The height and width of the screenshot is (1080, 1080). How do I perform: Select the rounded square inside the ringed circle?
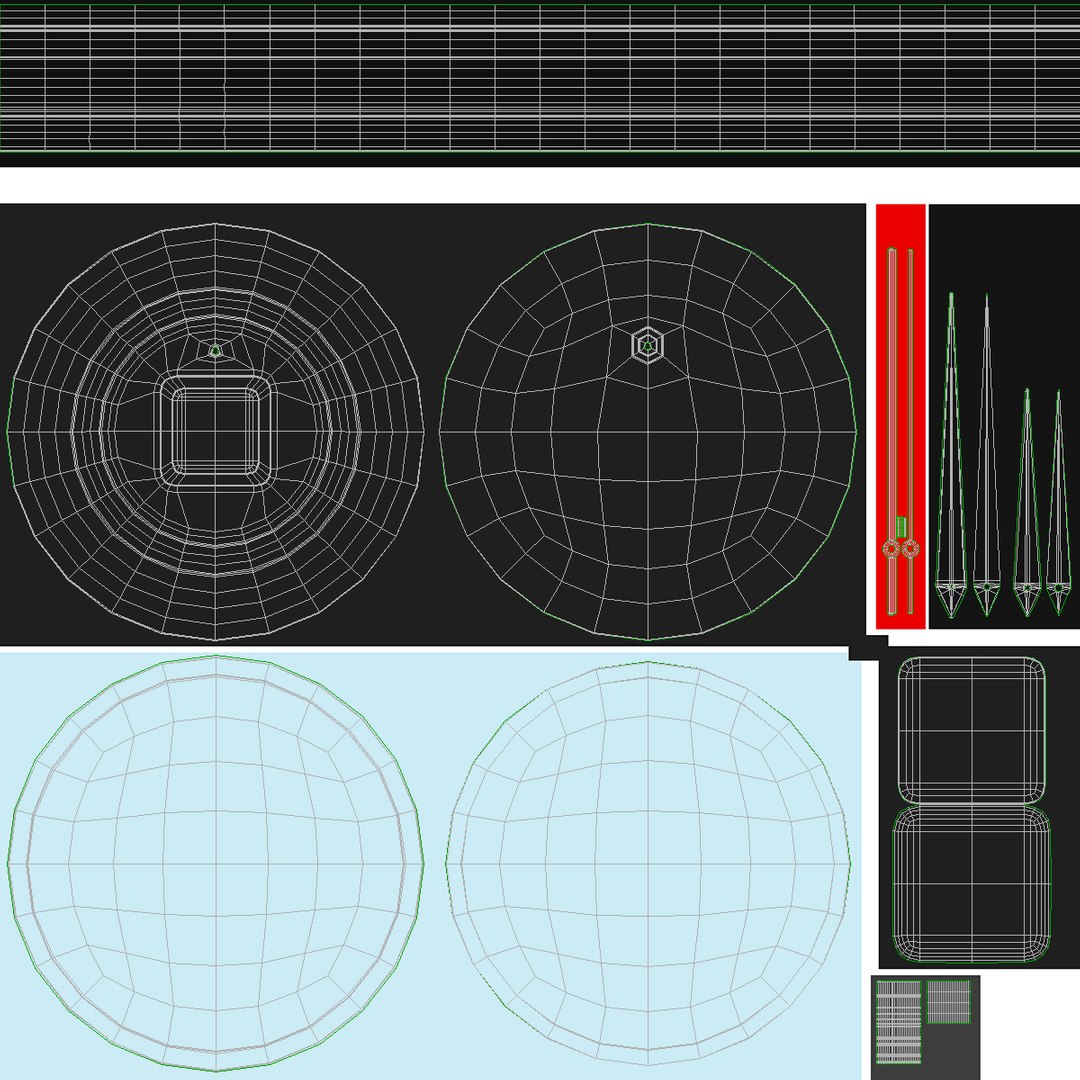(215, 432)
